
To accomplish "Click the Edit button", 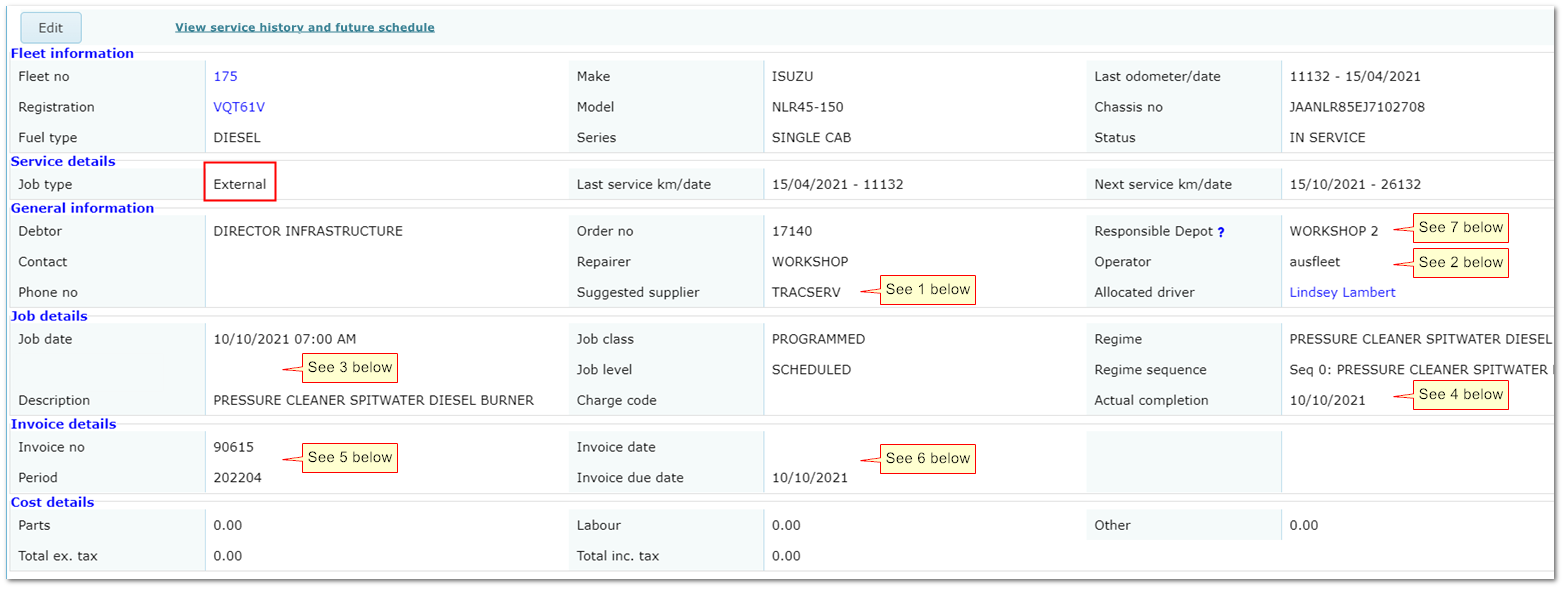I will [51, 28].
